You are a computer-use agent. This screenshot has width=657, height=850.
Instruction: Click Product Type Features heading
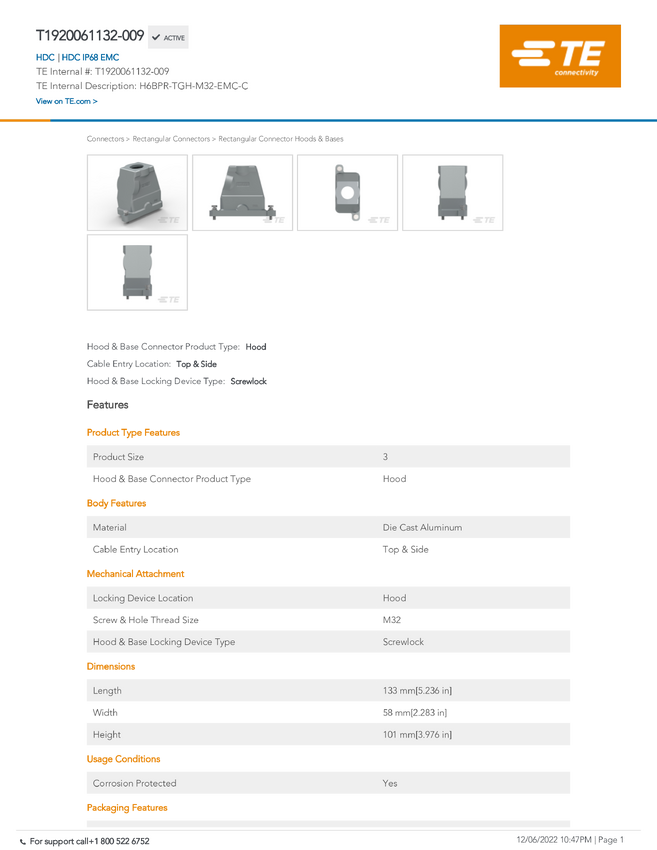(133, 433)
